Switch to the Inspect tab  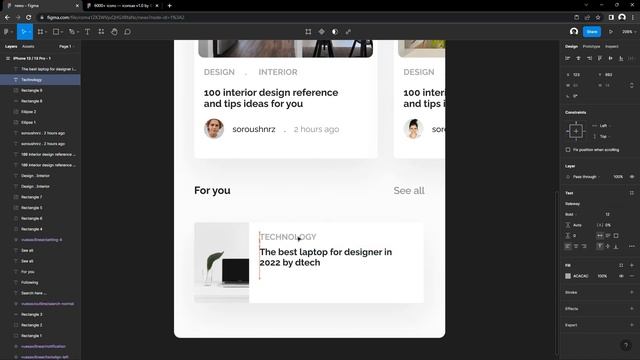pyautogui.click(x=612, y=47)
